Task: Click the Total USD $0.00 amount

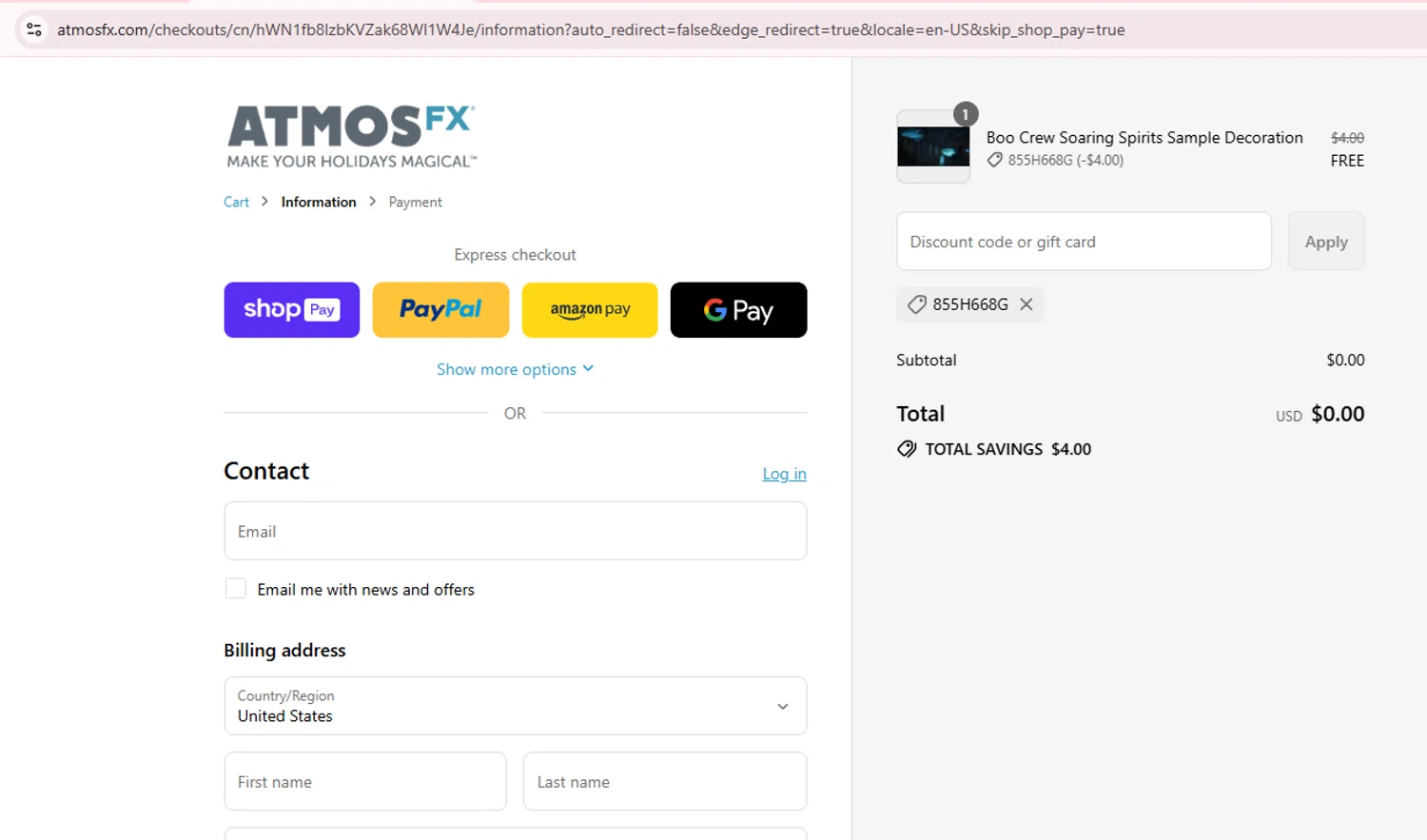Action: 1338,414
